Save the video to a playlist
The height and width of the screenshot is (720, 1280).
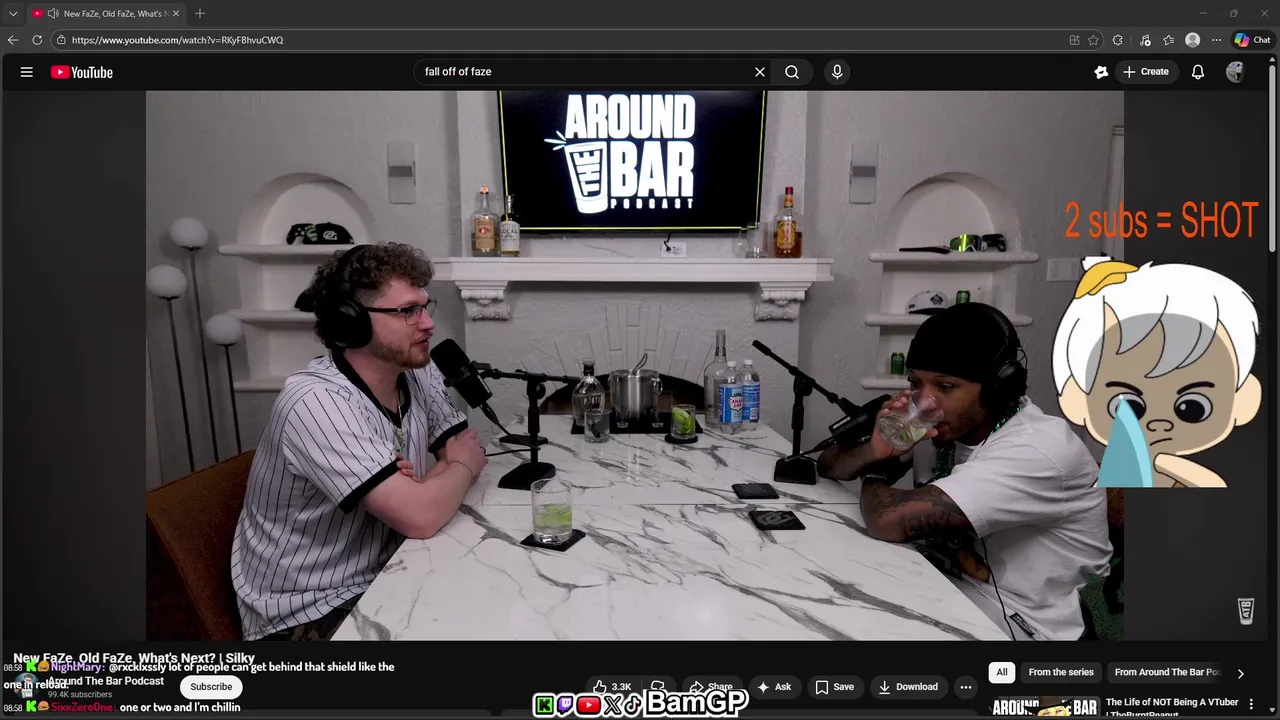(835, 687)
